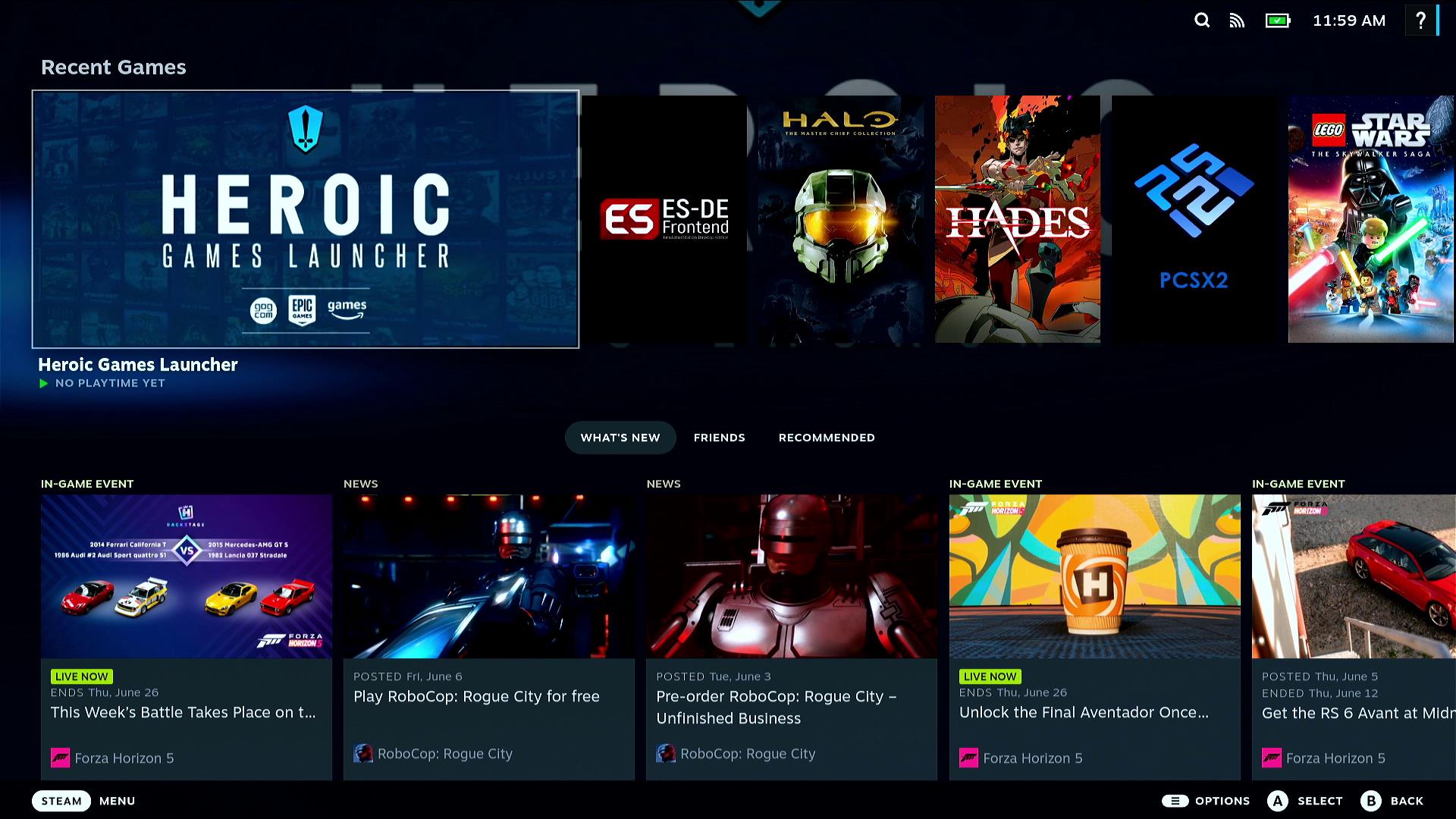Click the battery charging indicator
This screenshot has height=819, width=1456.
(x=1277, y=20)
